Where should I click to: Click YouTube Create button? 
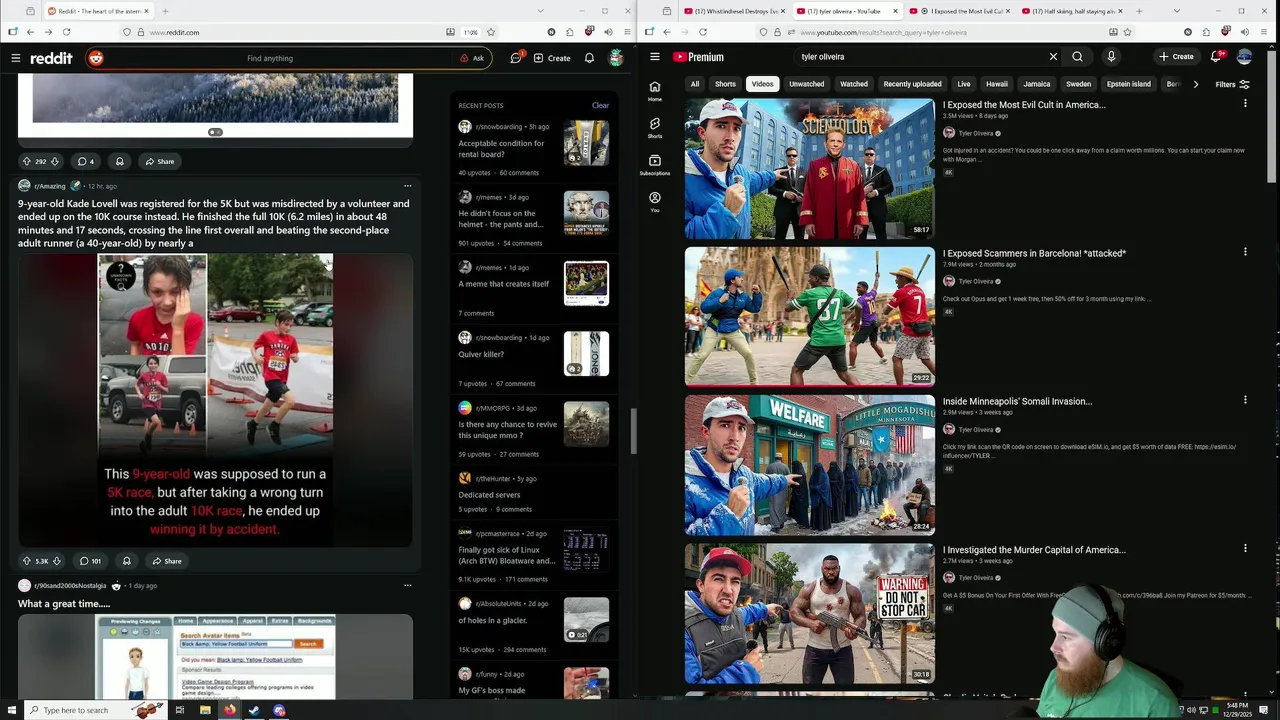click(1176, 57)
